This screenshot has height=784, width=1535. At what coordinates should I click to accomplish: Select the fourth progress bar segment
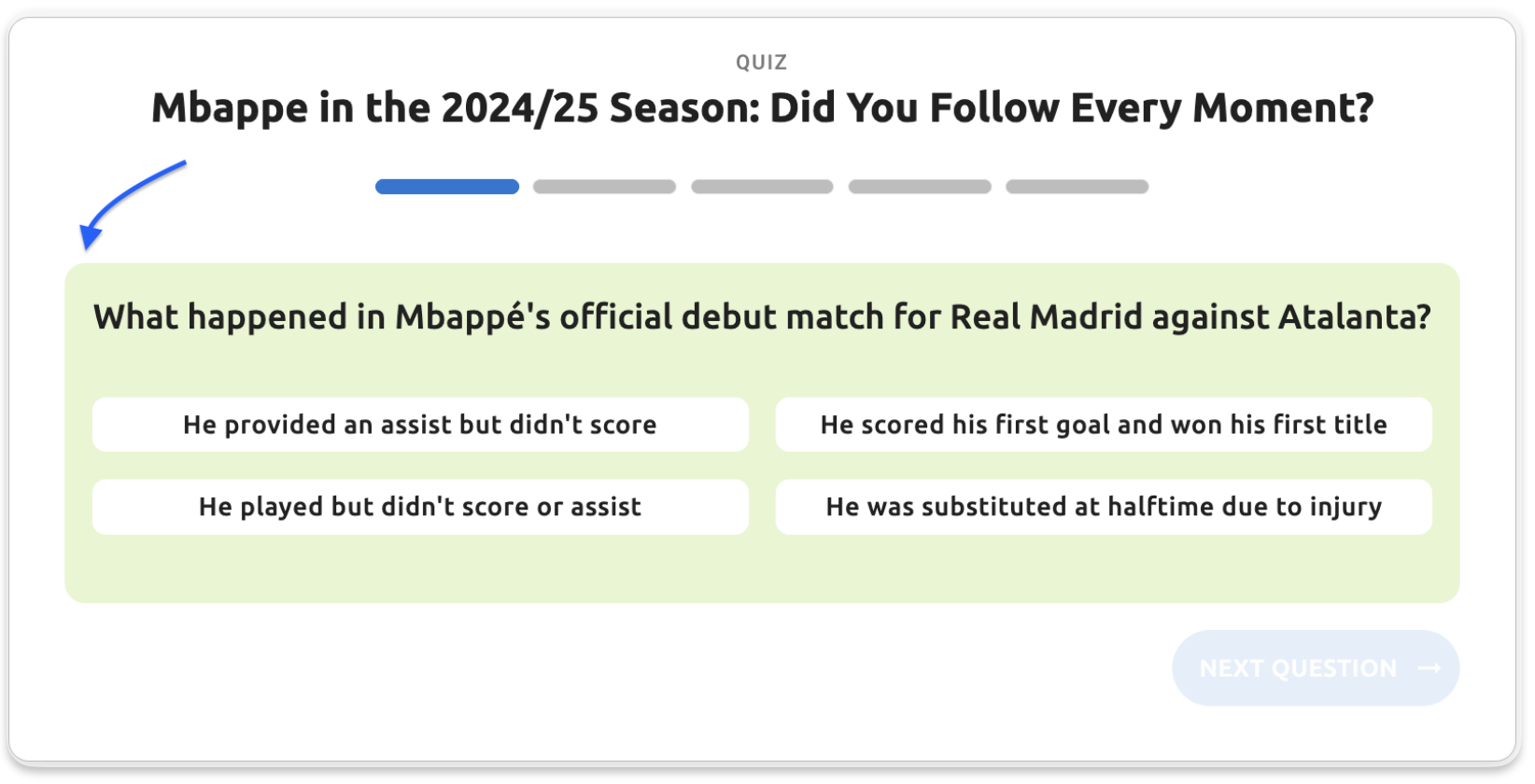click(920, 187)
